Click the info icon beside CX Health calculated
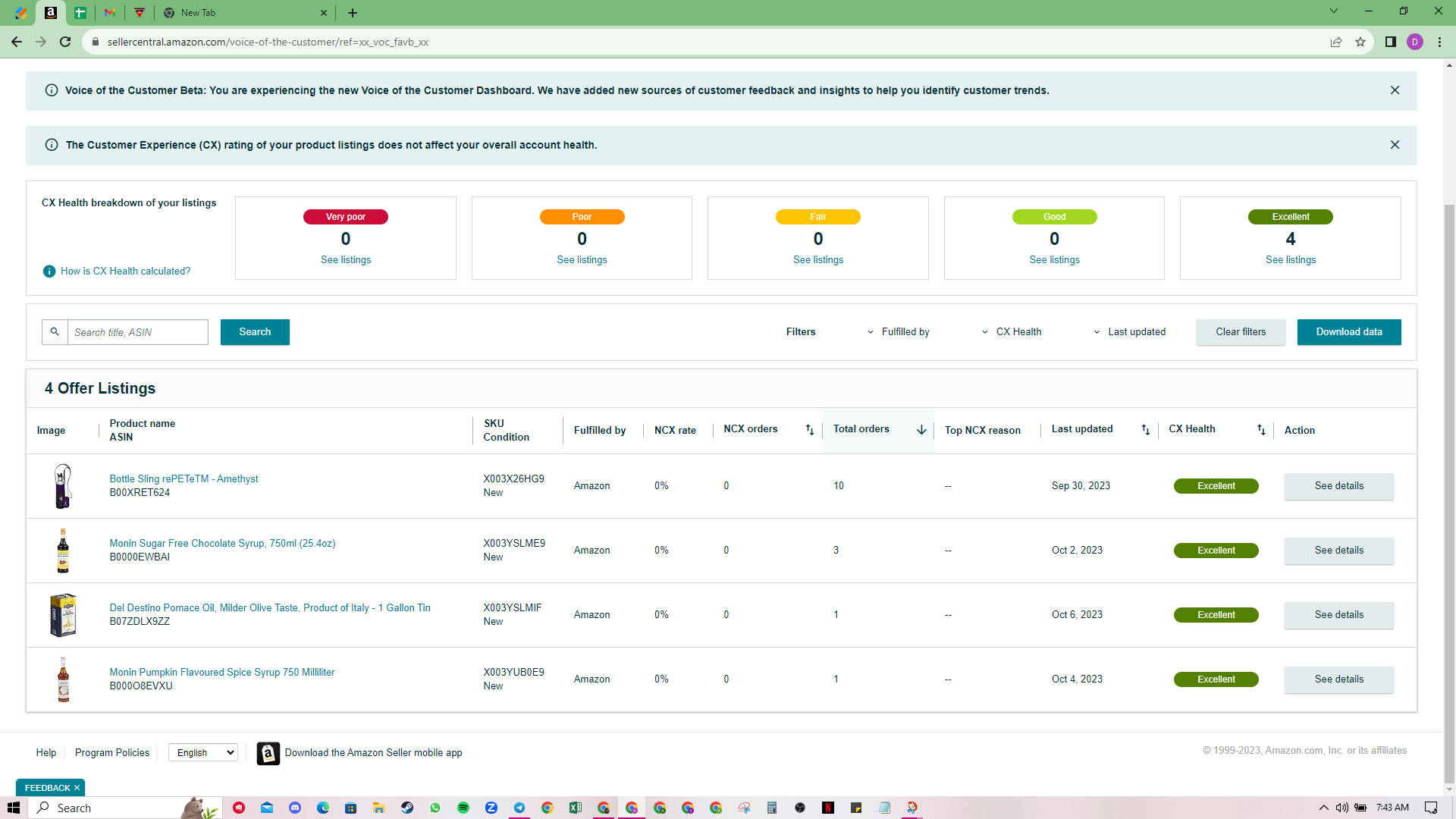The image size is (1456, 819). pos(49,271)
